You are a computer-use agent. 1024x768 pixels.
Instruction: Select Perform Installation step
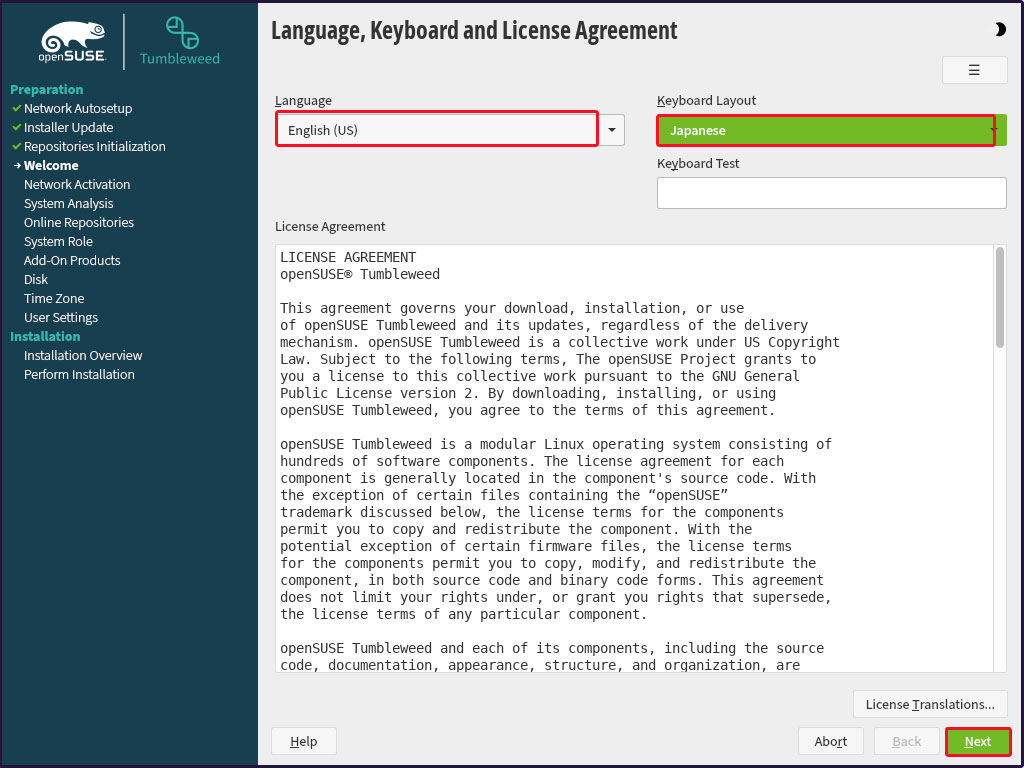tap(79, 374)
